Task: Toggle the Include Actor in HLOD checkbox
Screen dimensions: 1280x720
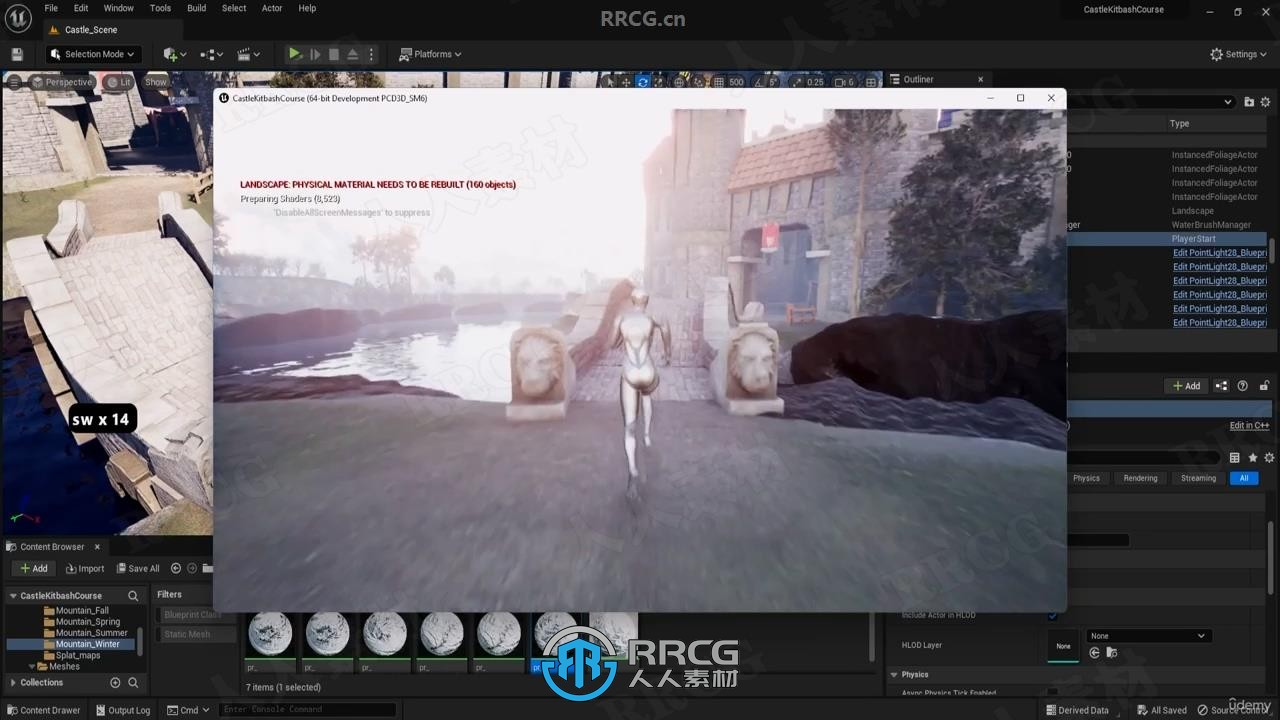Action: click(x=1052, y=615)
